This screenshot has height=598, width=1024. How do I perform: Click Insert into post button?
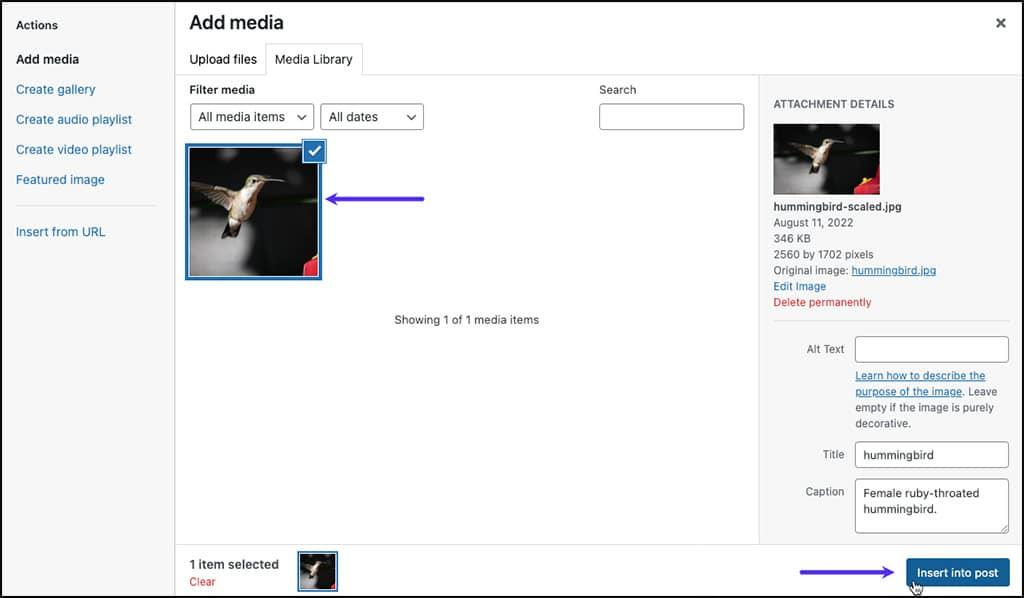[x=957, y=572]
